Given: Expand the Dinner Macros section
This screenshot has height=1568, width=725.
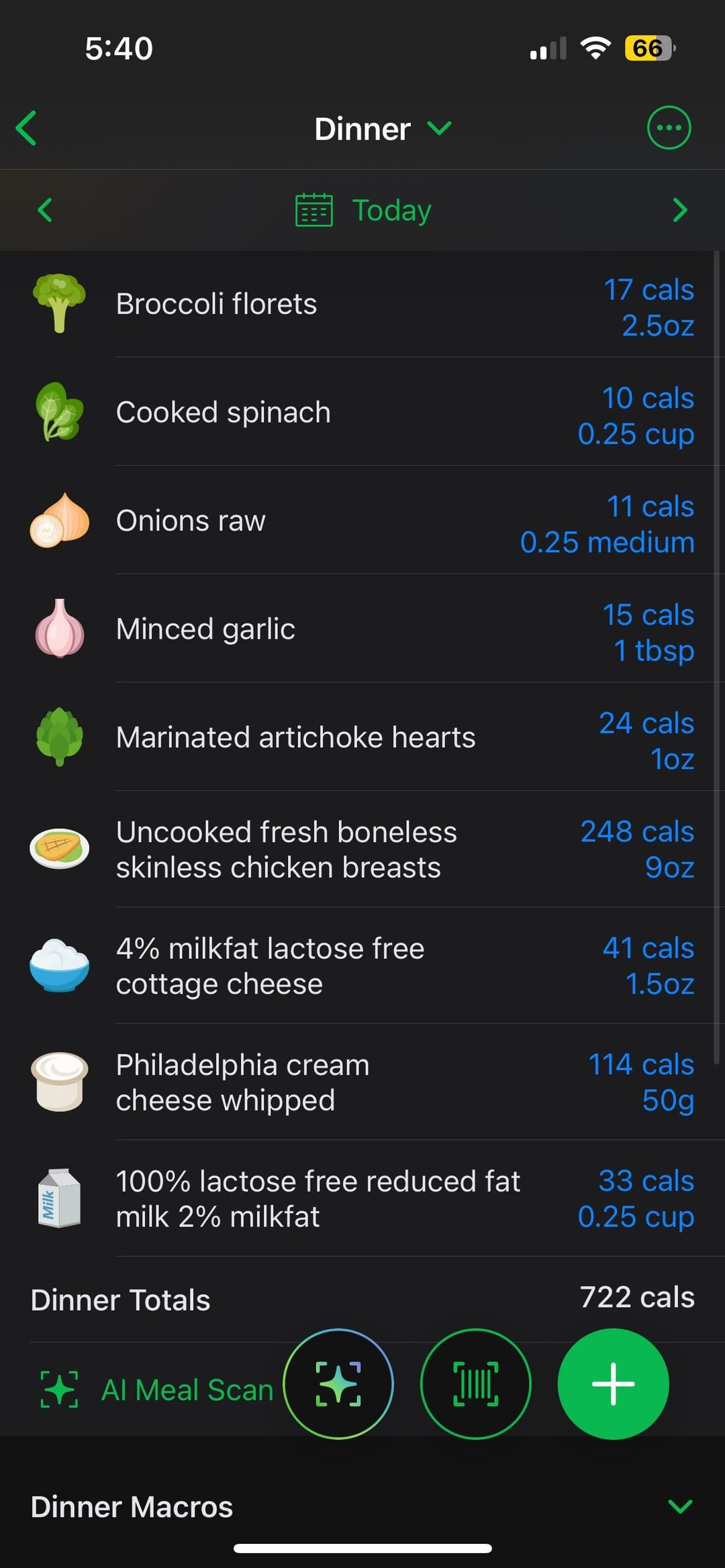Looking at the screenshot, I should pyautogui.click(x=680, y=1506).
